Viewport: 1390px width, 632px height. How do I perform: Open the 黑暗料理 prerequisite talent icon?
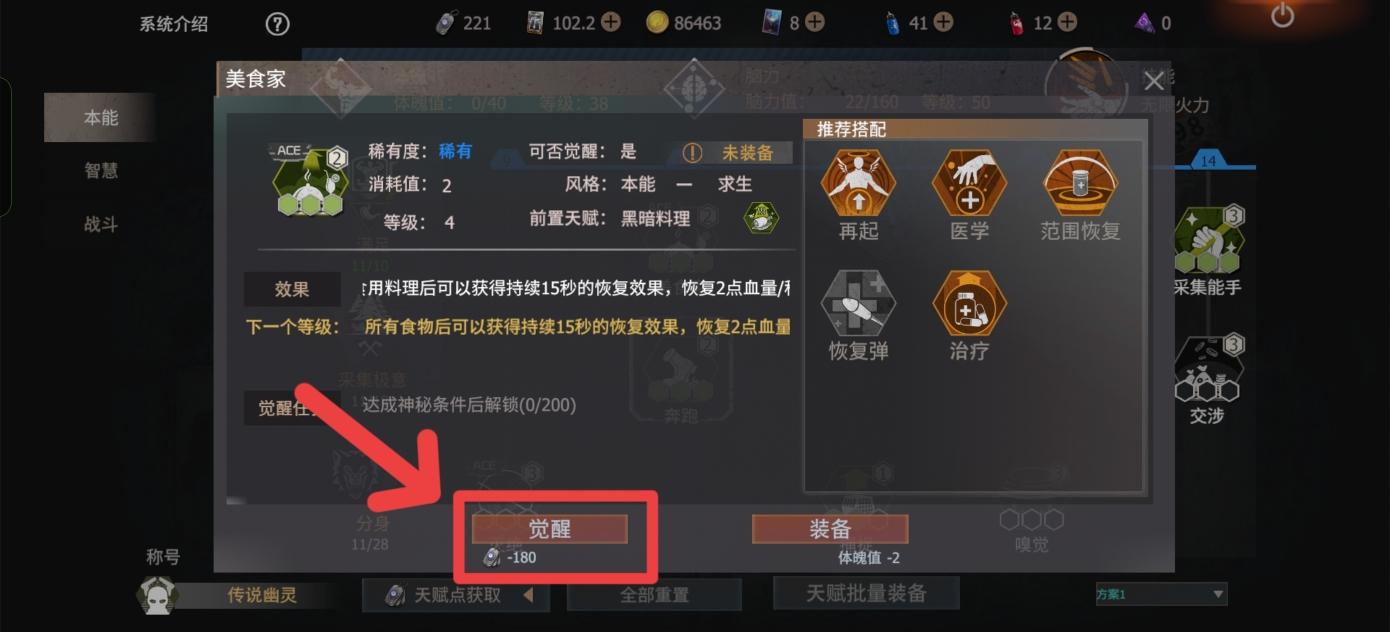[x=761, y=218]
